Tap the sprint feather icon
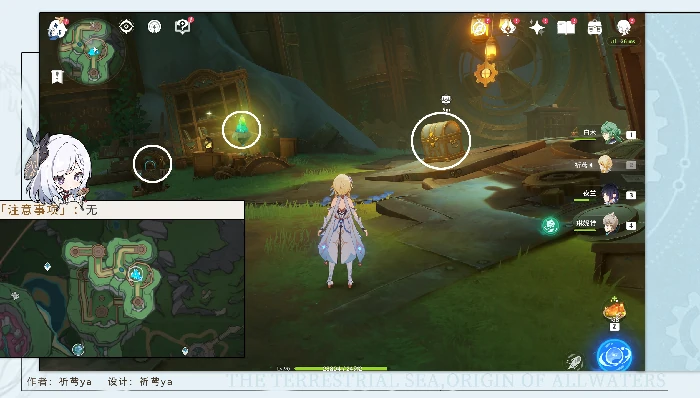The image size is (700, 398). pos(575,361)
